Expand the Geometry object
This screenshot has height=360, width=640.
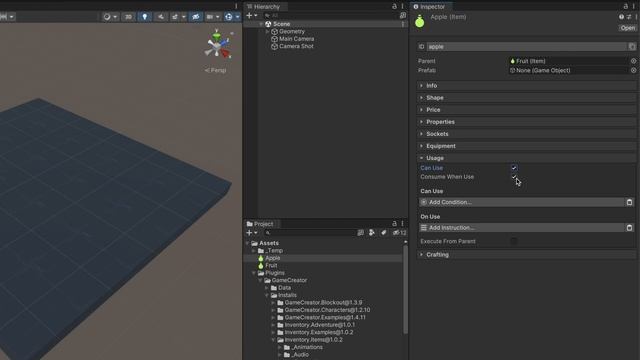pyautogui.click(x=268, y=31)
